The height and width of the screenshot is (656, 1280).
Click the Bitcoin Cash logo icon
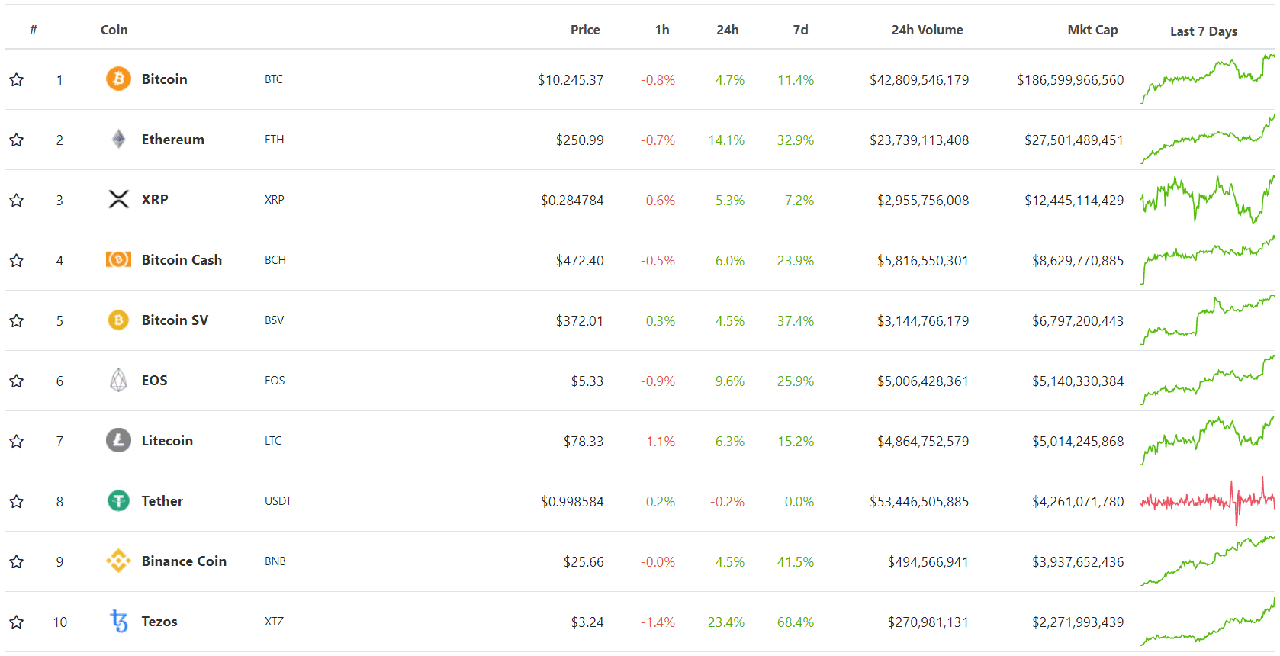[118, 260]
